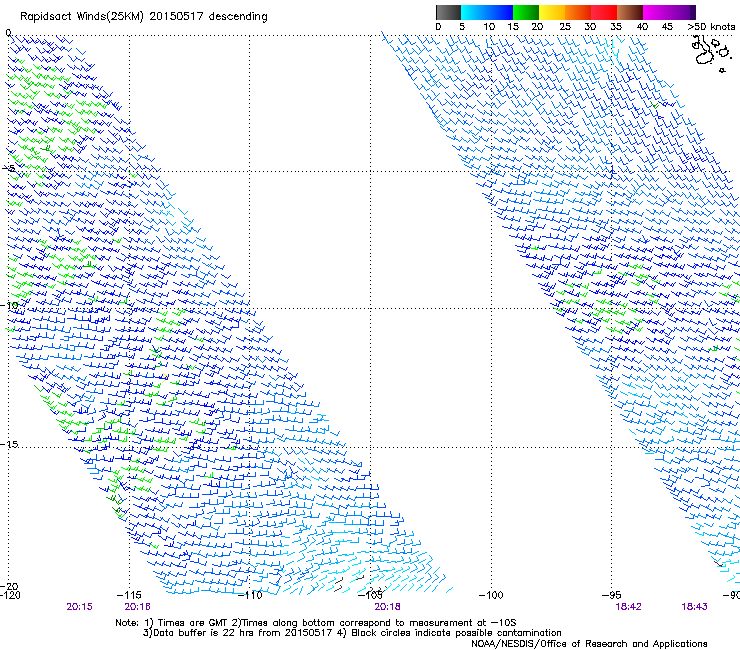Screen dimensions: 740x650
Task: Click the -95 longitude axis label
Action: coord(611,595)
